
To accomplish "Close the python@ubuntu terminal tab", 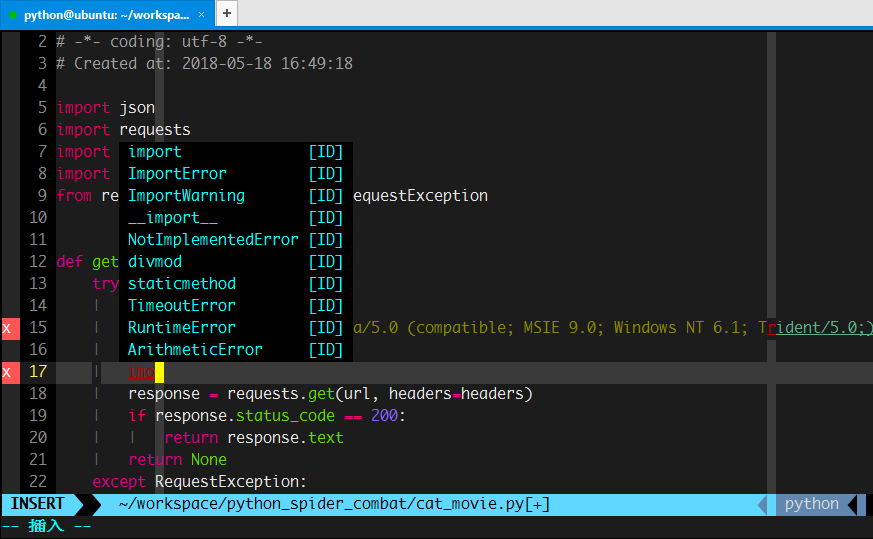I will coord(202,14).
